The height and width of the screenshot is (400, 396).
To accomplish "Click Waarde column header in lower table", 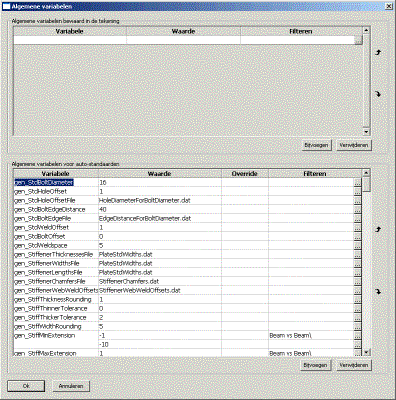I will 160,174.
